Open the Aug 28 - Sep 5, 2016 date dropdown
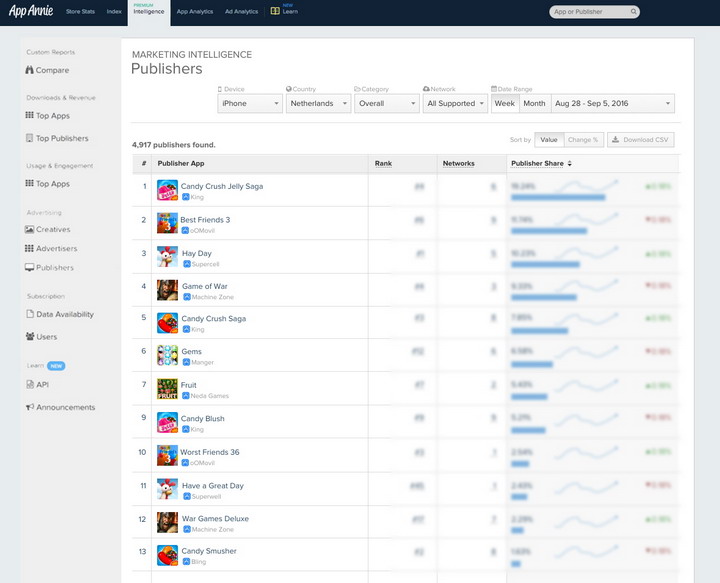The width and height of the screenshot is (720, 583). coord(613,103)
